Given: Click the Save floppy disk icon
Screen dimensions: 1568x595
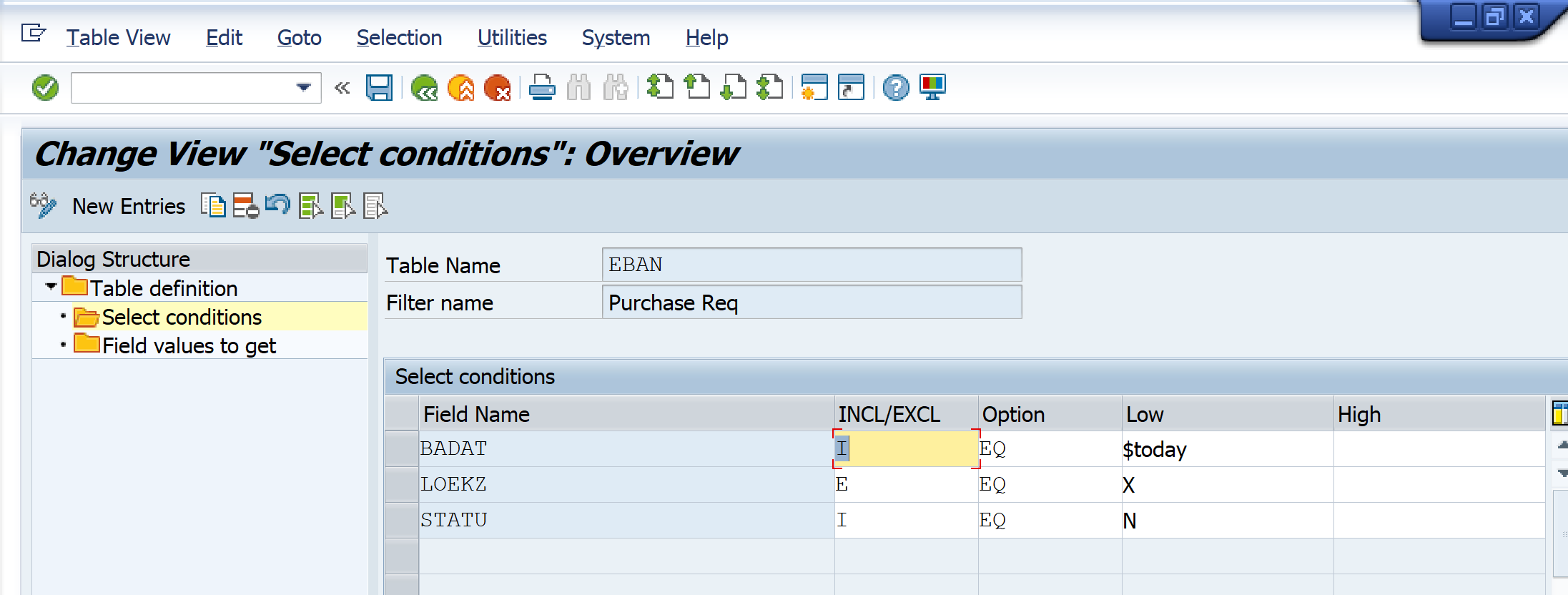Looking at the screenshot, I should 379,88.
